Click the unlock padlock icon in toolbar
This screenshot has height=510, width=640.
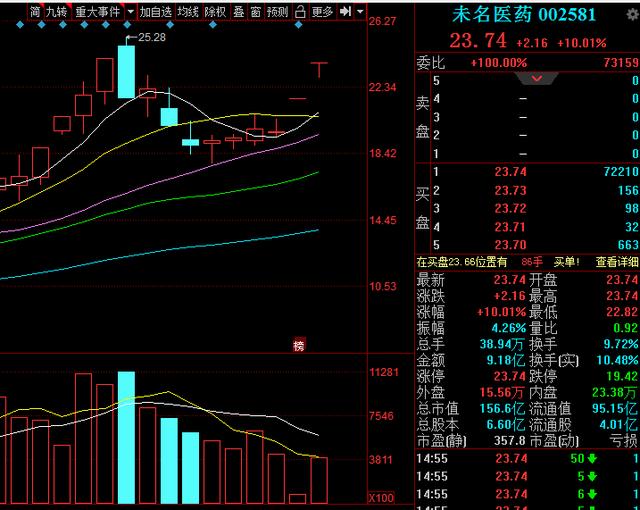coord(300,12)
